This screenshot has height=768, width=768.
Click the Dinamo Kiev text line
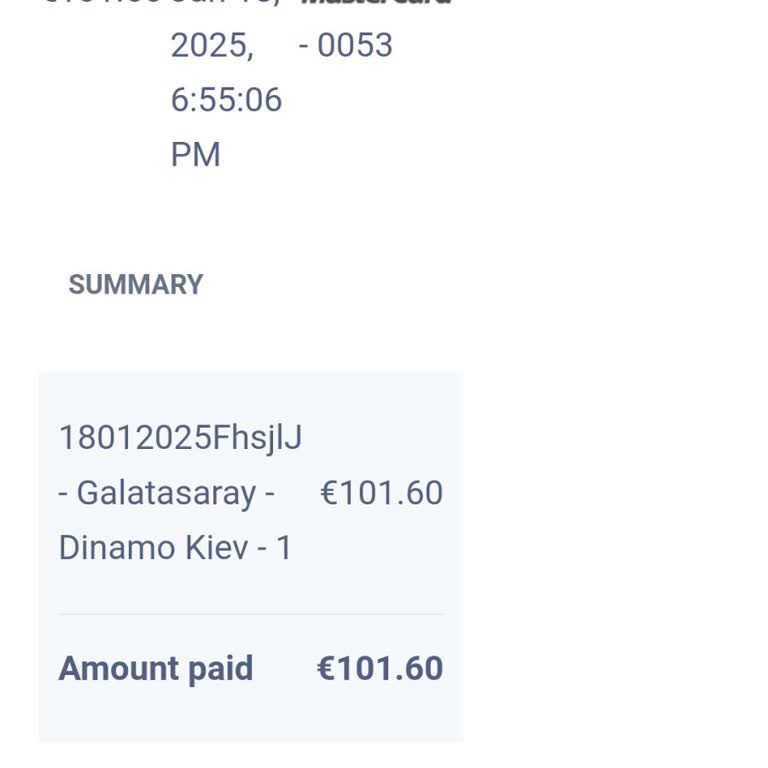point(175,548)
